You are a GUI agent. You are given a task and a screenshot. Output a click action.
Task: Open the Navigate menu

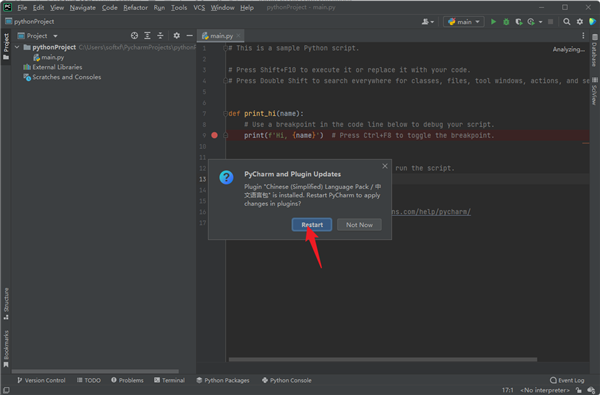point(83,8)
